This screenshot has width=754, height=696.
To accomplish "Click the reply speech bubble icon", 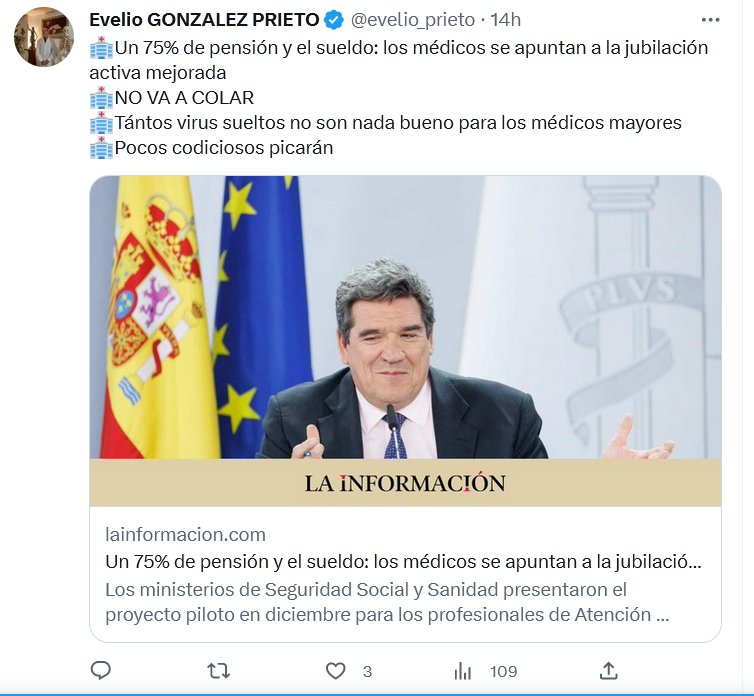I will pos(101,670).
